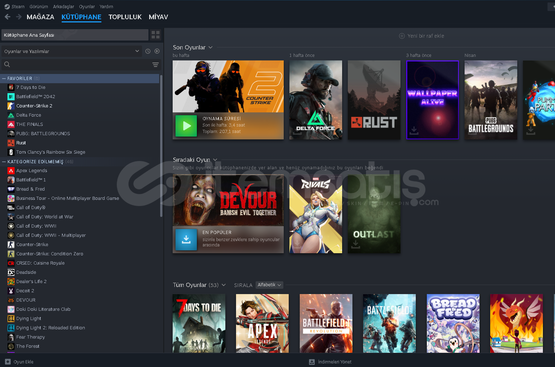Open the Wallpaper Alive game thumbnail
The height and width of the screenshot is (367, 555).
coord(433,100)
